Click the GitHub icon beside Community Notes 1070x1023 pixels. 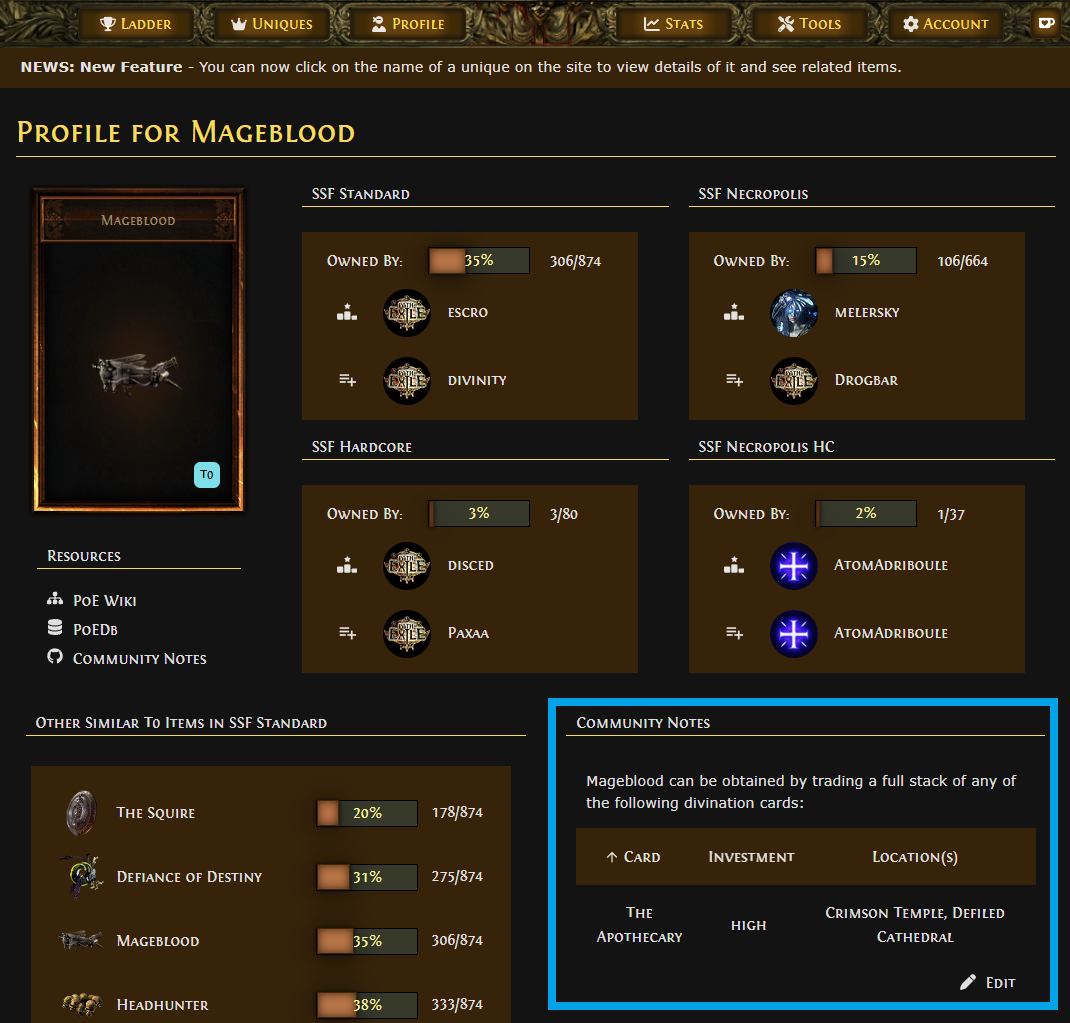tap(55, 657)
